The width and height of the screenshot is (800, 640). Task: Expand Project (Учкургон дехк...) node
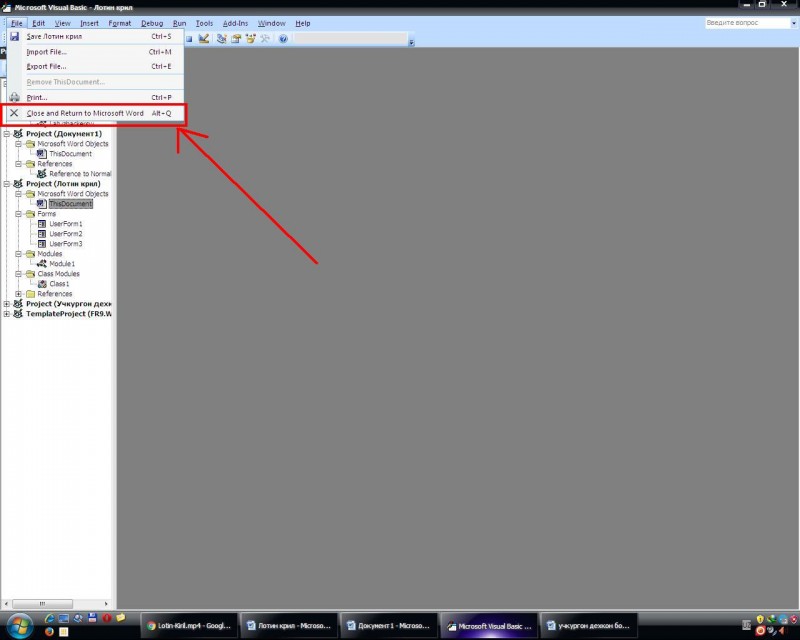[x=7, y=304]
